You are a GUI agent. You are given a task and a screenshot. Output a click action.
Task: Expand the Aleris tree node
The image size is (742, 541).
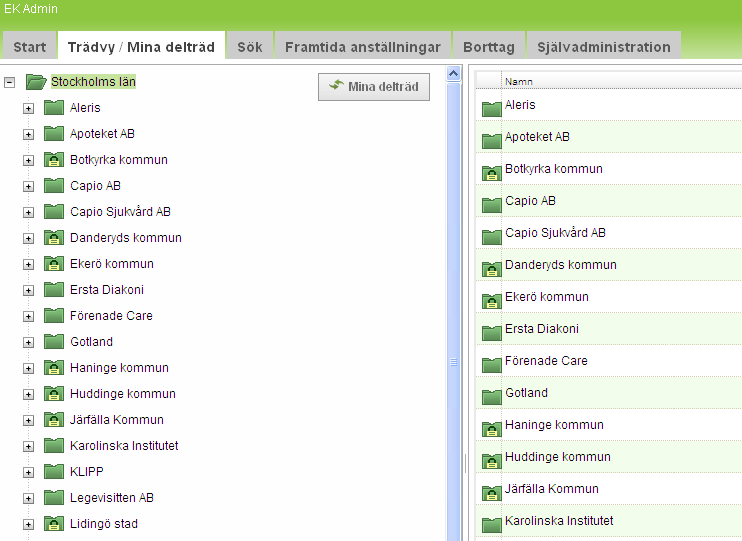click(28, 108)
